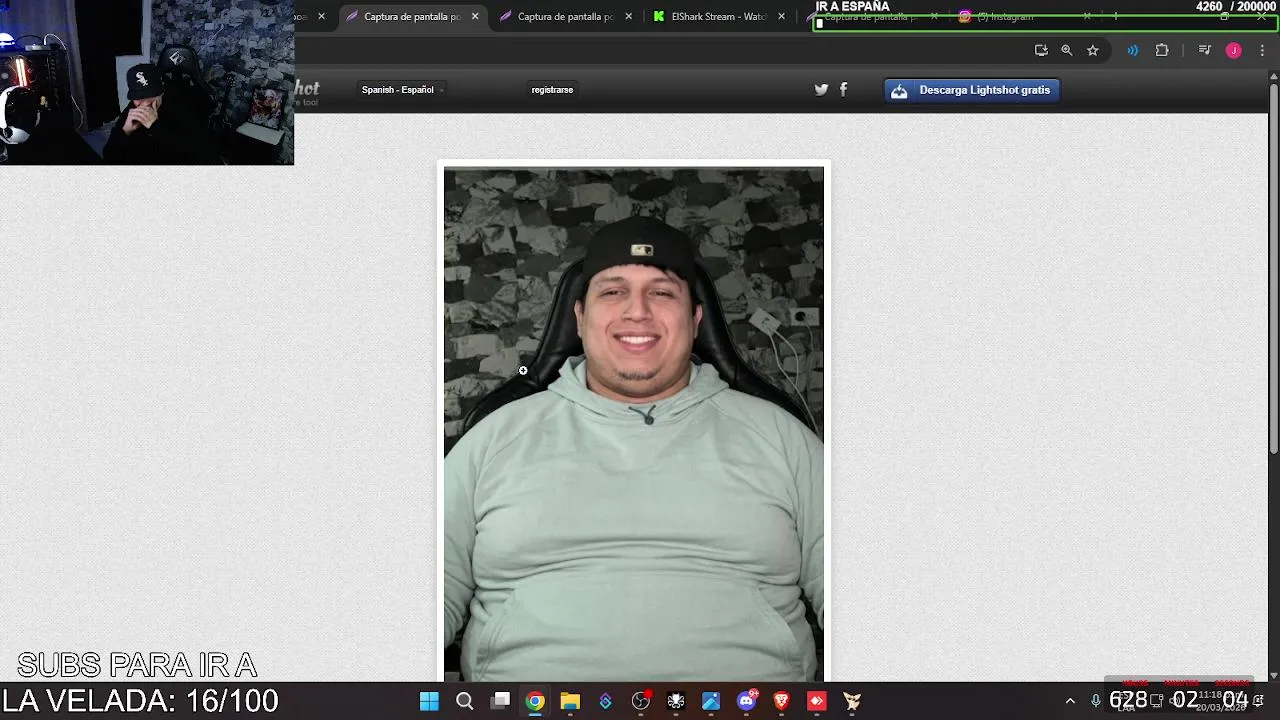Click the Twitter bird icon in Lightshot header

821,90
